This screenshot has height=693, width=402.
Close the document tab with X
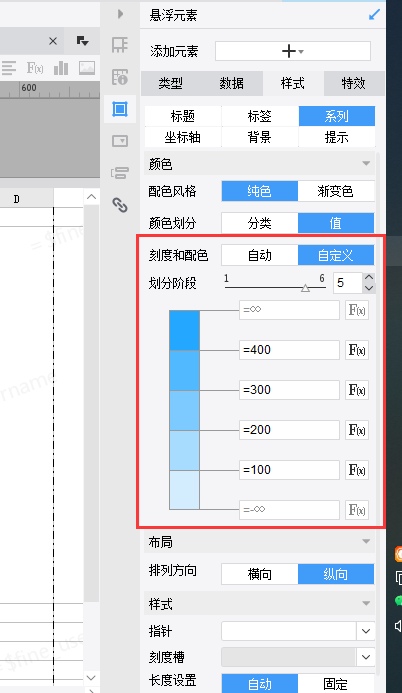click(53, 41)
